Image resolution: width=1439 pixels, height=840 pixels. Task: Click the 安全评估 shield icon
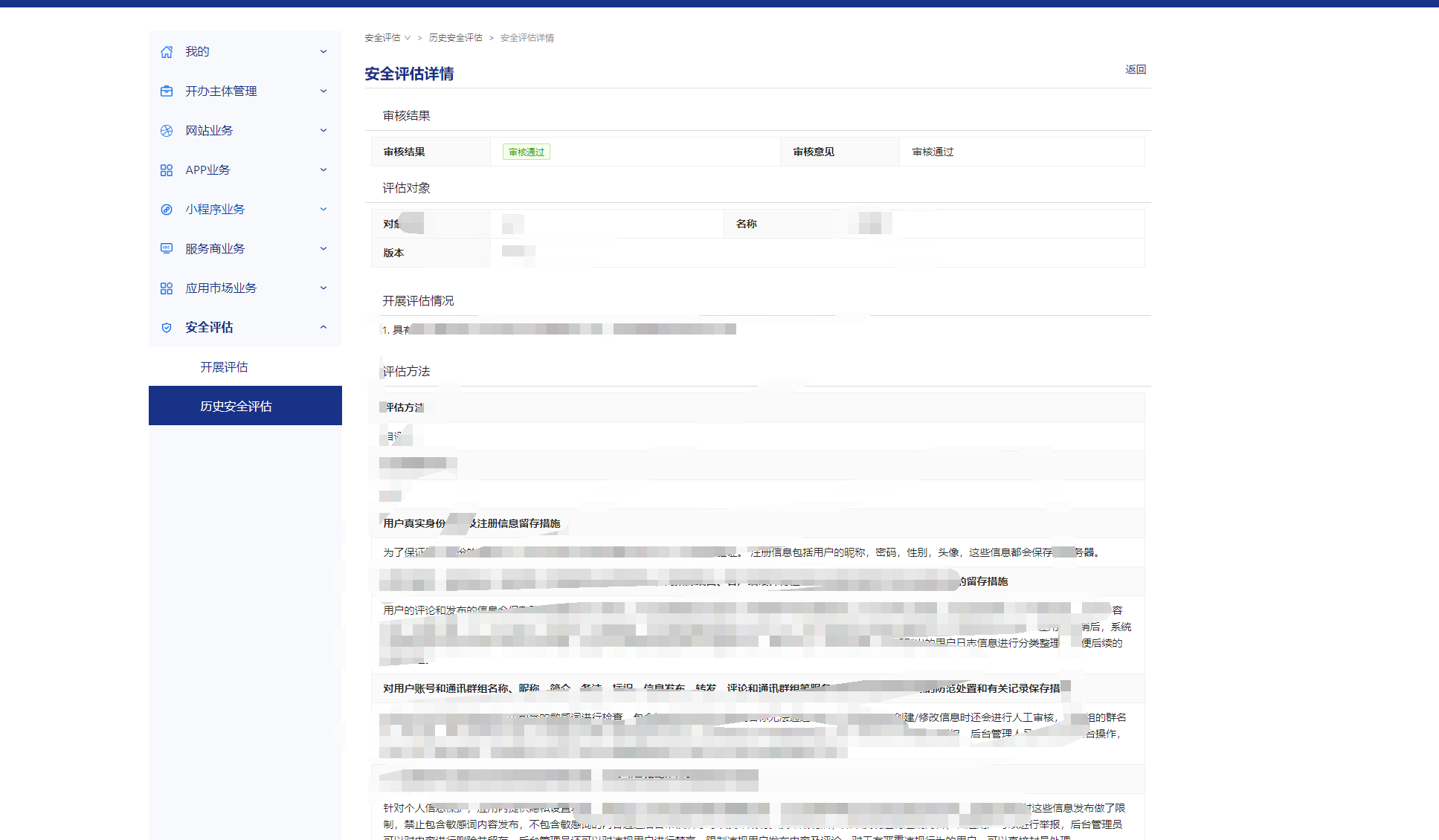point(167,328)
